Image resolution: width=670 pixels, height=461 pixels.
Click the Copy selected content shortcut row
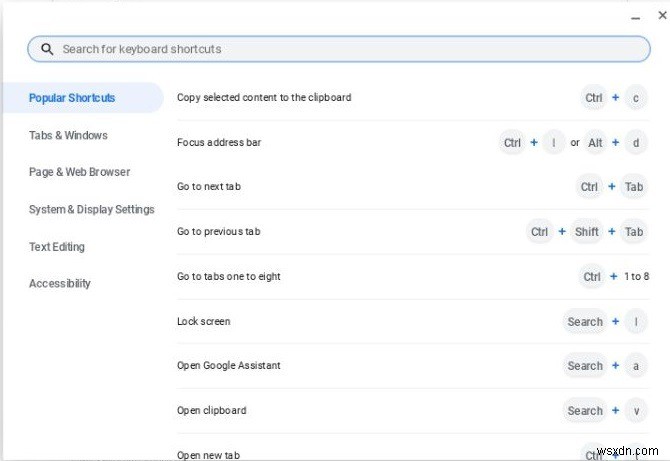(x=264, y=98)
